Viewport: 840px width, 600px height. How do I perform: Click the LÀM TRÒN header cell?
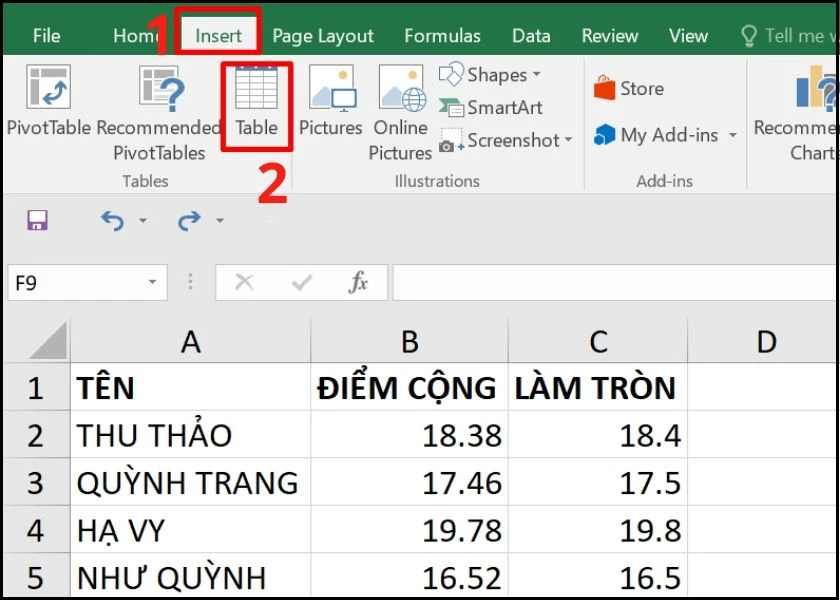[x=598, y=387]
